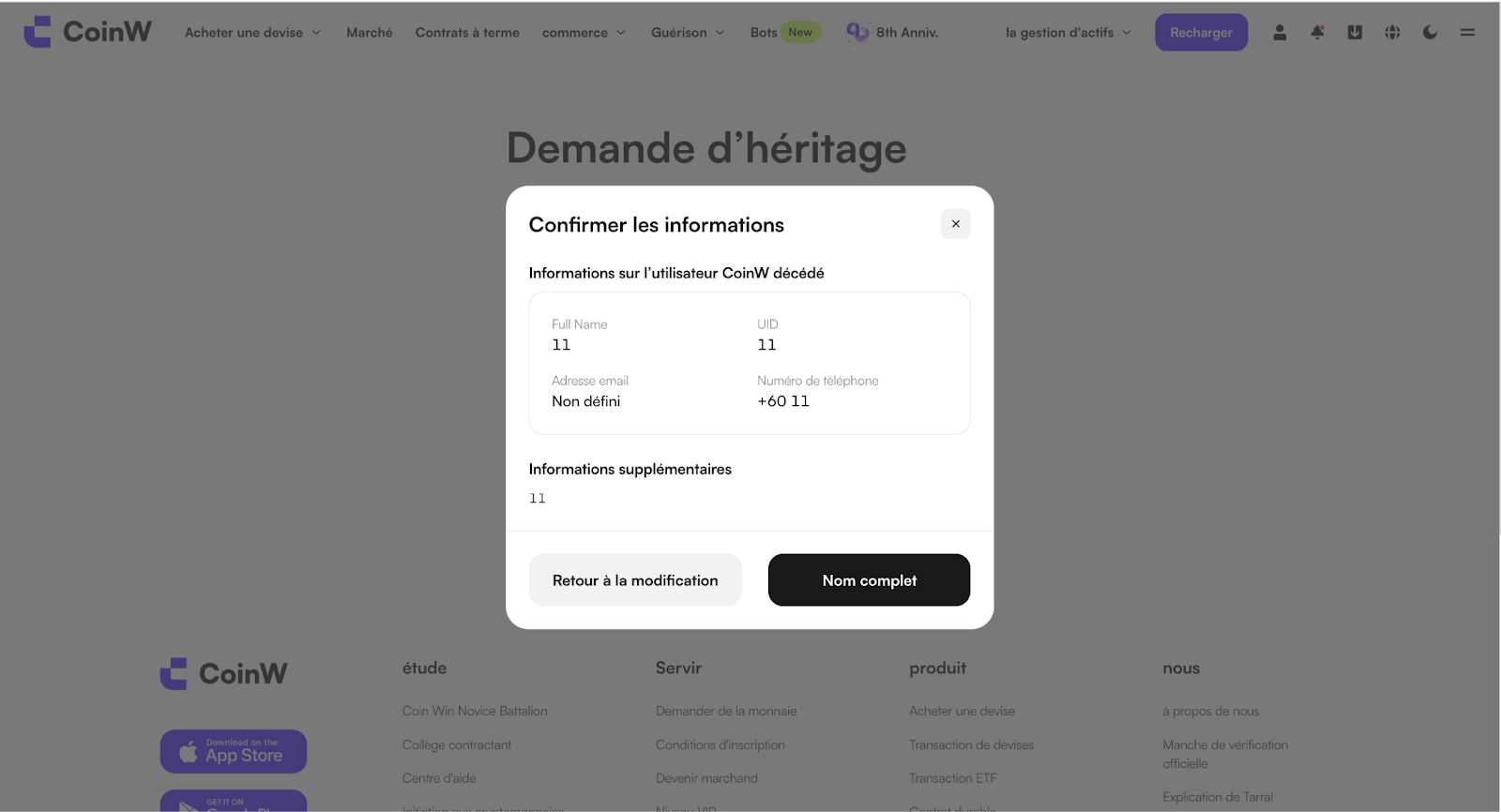Expand the la gestion d'actifs dropdown

pyautogui.click(x=1069, y=32)
